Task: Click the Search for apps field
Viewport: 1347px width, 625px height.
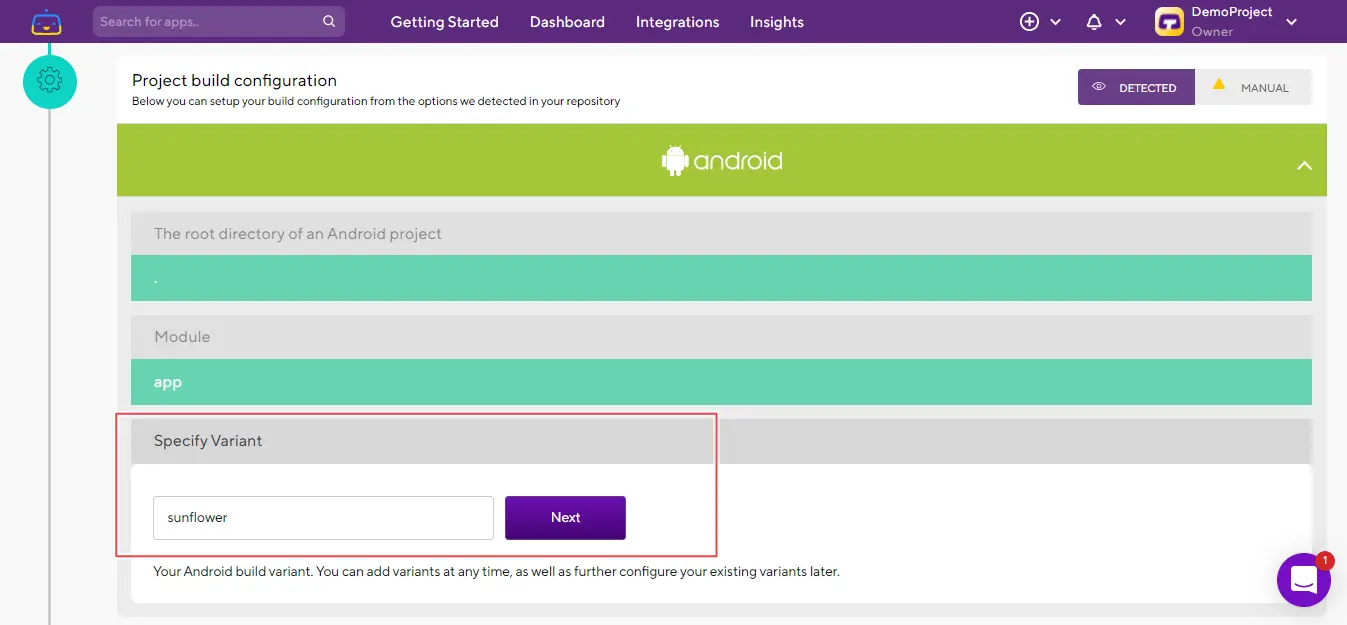Action: click(208, 22)
